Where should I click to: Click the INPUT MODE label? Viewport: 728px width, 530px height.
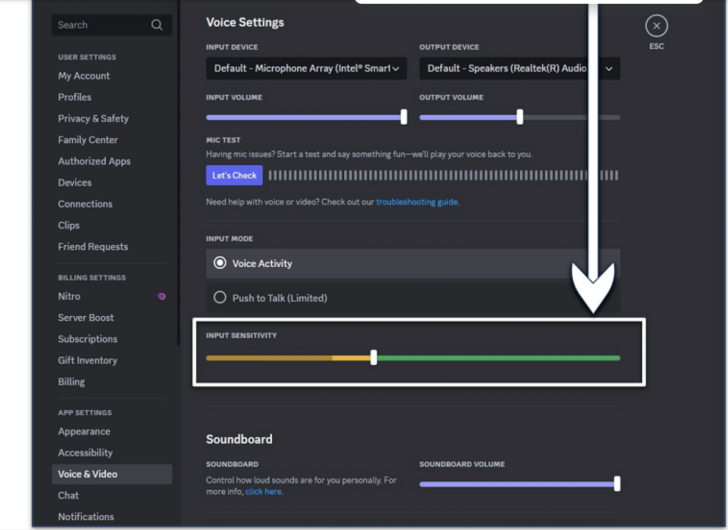229,239
